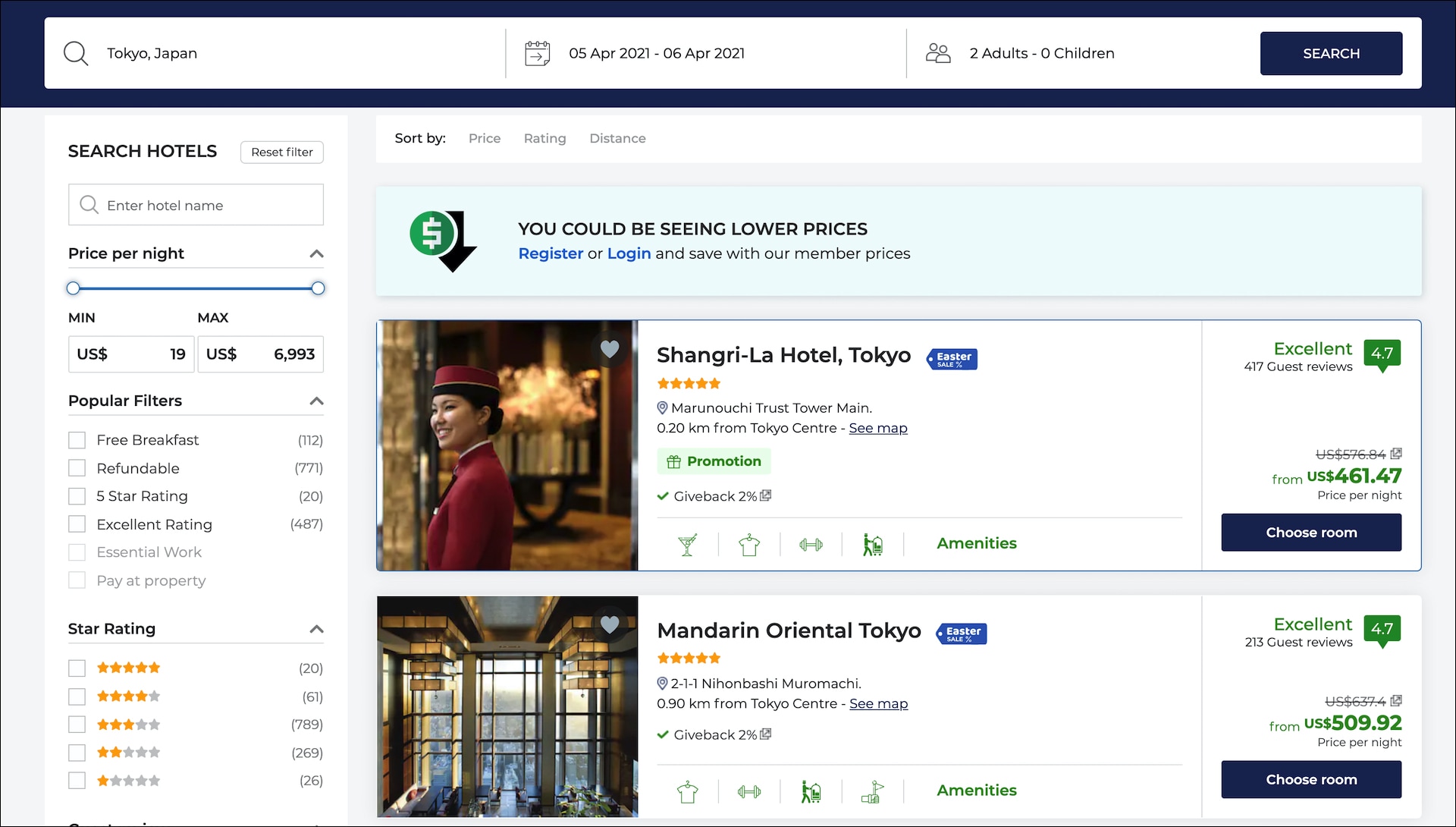Sort results by Price
Image resolution: width=1456 pixels, height=827 pixels.
coord(485,138)
